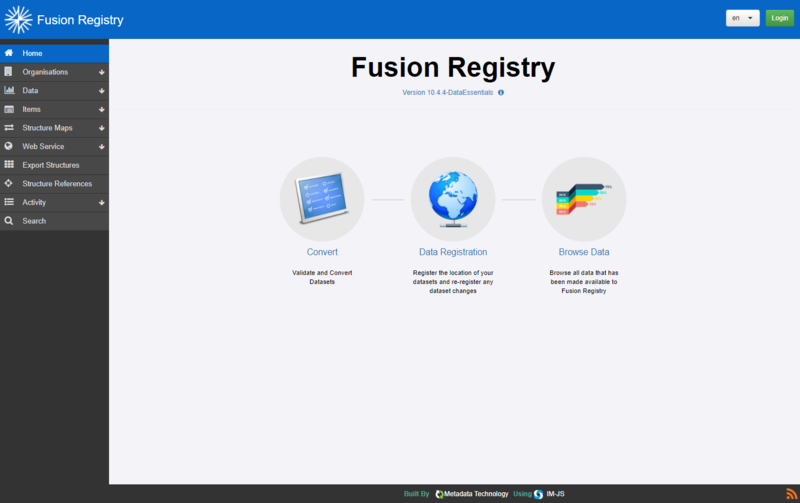The width and height of the screenshot is (800, 503).
Task: Click the Version 10.4.4-DataEssentials link
Action: coord(447,92)
